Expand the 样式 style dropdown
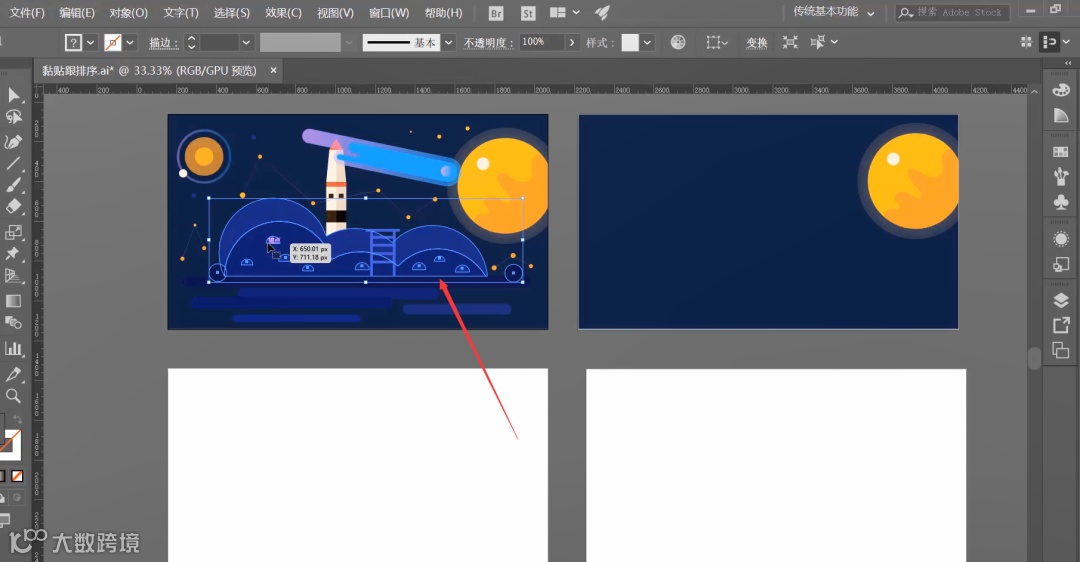Image resolution: width=1080 pixels, height=562 pixels. (648, 43)
